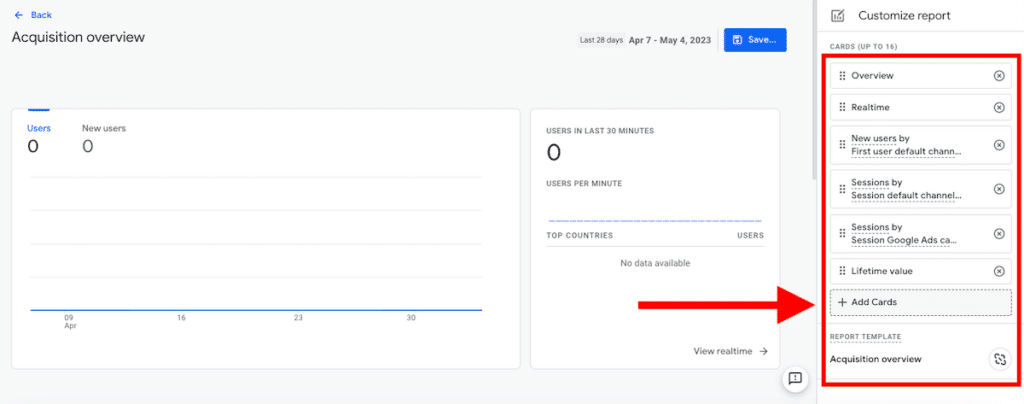
Task: Remove the Lifetime value card
Action: [x=999, y=271]
